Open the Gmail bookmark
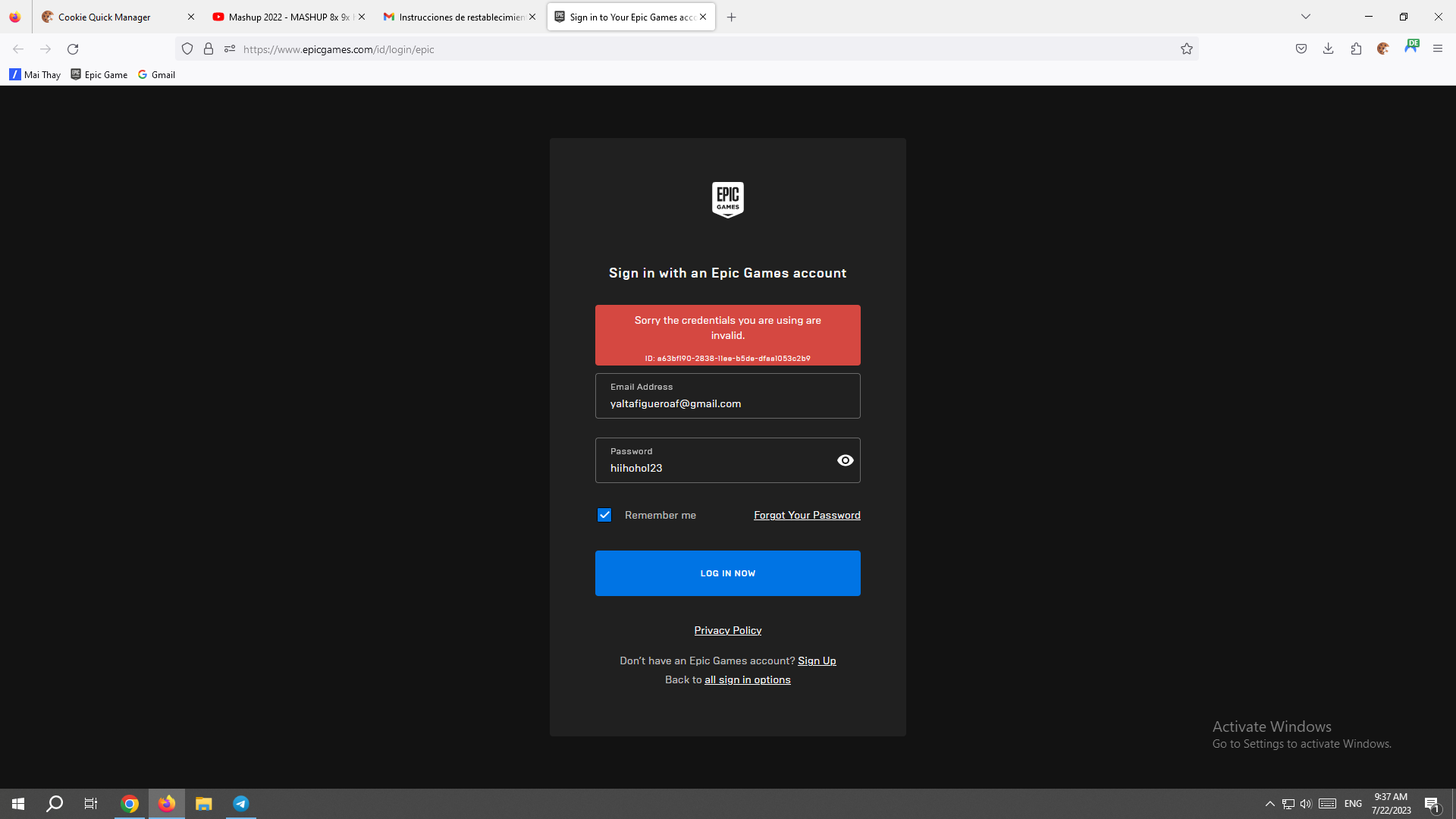This screenshot has width=1456, height=819. point(157,75)
